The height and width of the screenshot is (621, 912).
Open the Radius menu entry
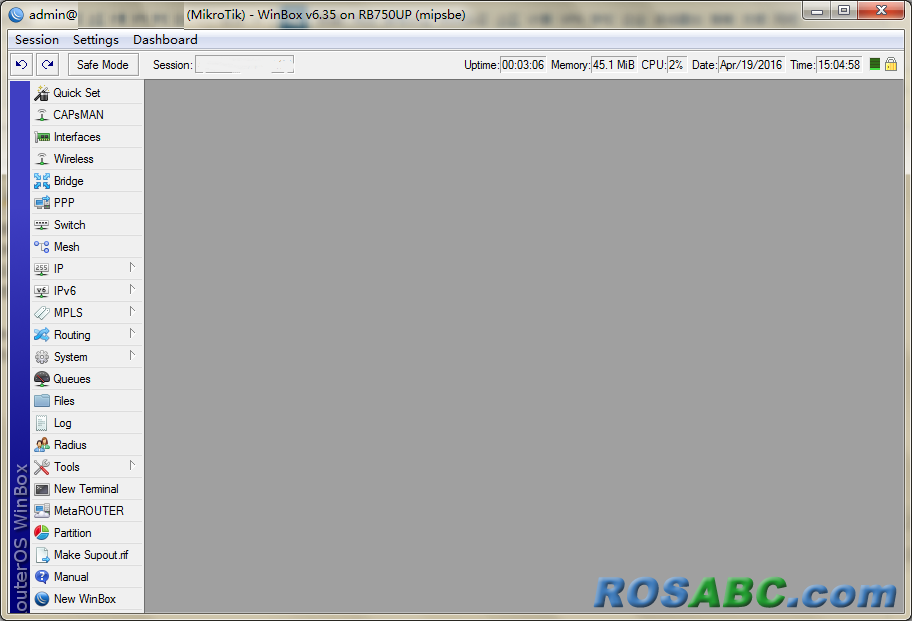tap(86, 445)
